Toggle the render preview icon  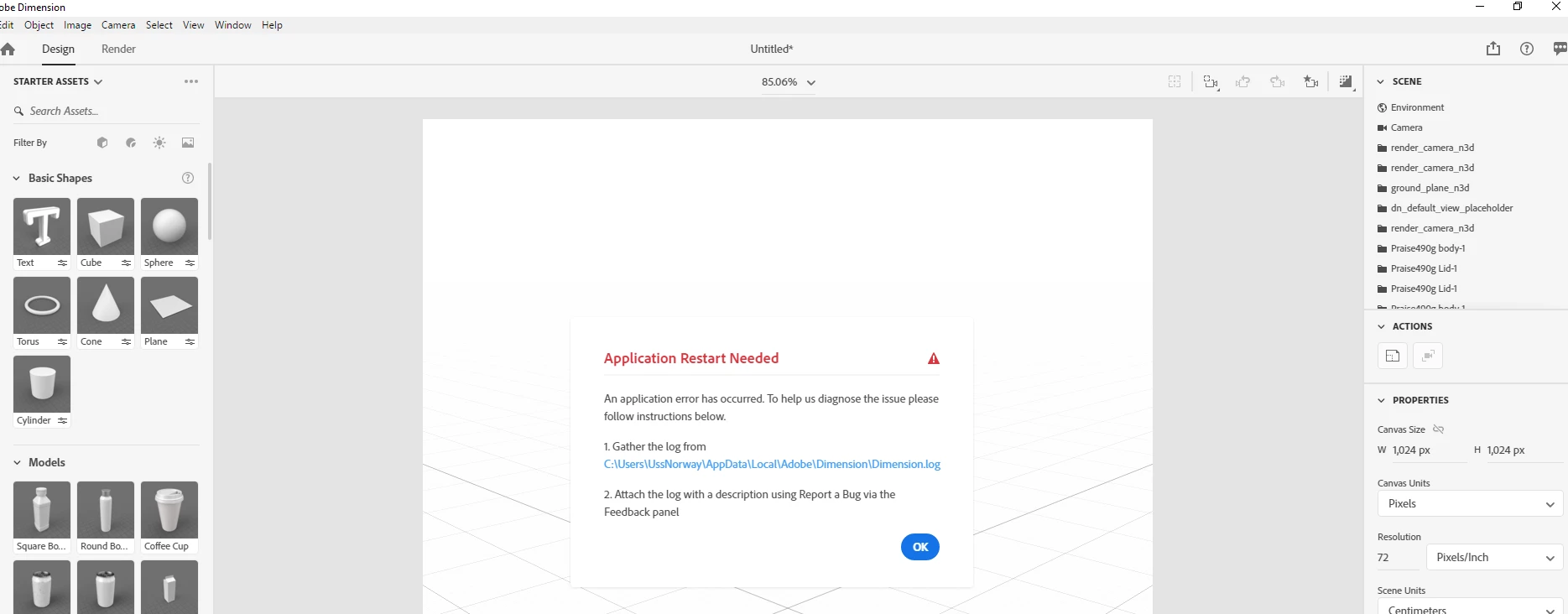click(1347, 81)
